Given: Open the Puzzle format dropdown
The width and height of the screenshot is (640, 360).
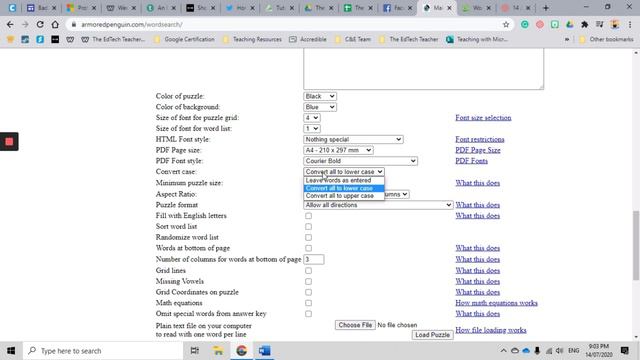Looking at the screenshot, I should point(378,205).
